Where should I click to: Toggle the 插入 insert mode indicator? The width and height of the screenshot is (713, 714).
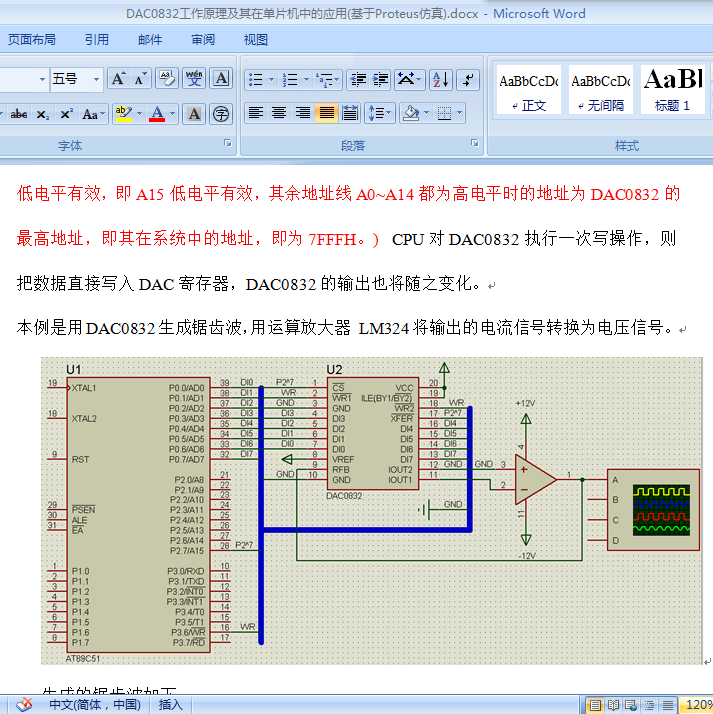(170, 704)
